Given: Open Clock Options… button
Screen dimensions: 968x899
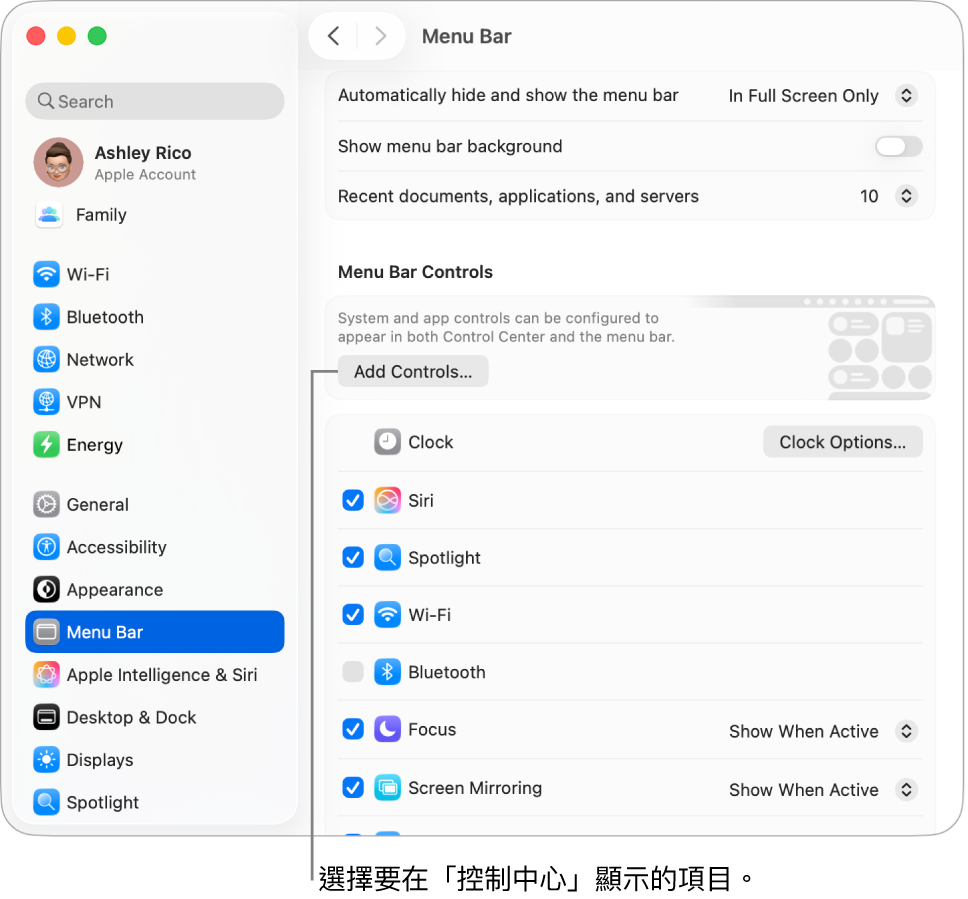Looking at the screenshot, I should 842,442.
